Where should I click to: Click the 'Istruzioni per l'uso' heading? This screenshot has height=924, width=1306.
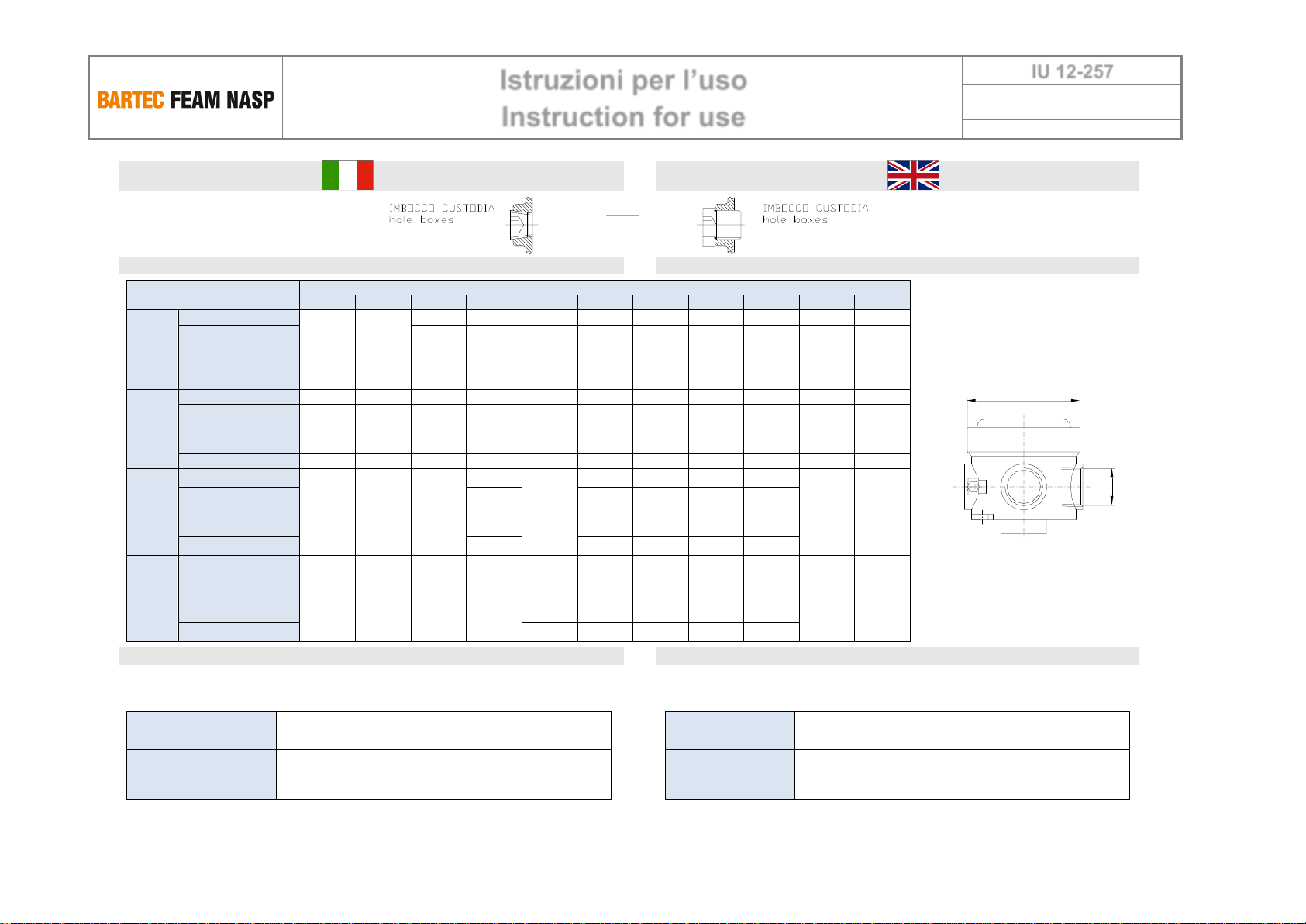[623, 80]
